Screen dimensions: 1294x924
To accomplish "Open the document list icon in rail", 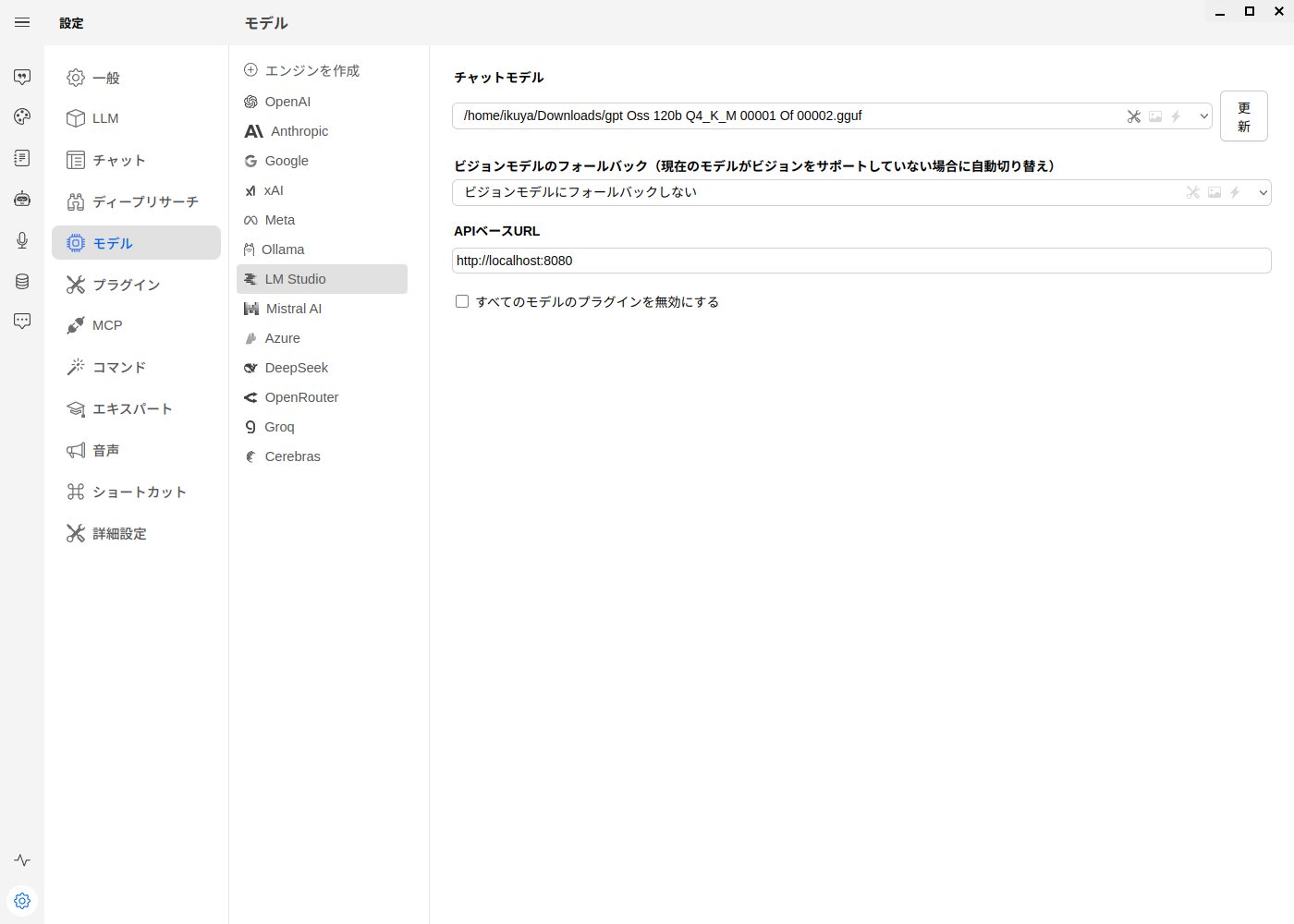I will [x=22, y=158].
